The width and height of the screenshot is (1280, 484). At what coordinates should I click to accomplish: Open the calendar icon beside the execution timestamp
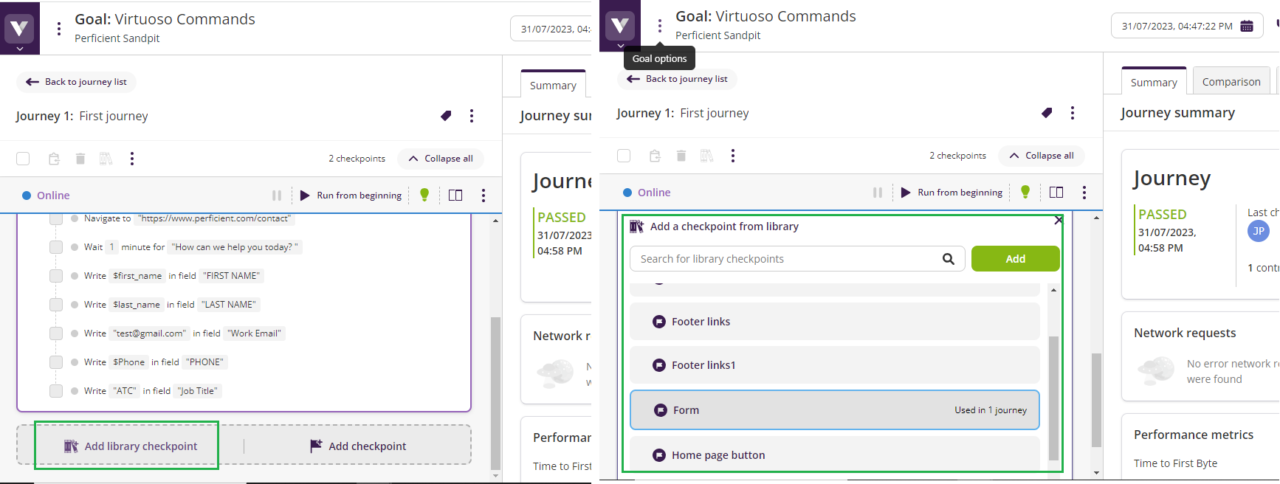(1246, 26)
